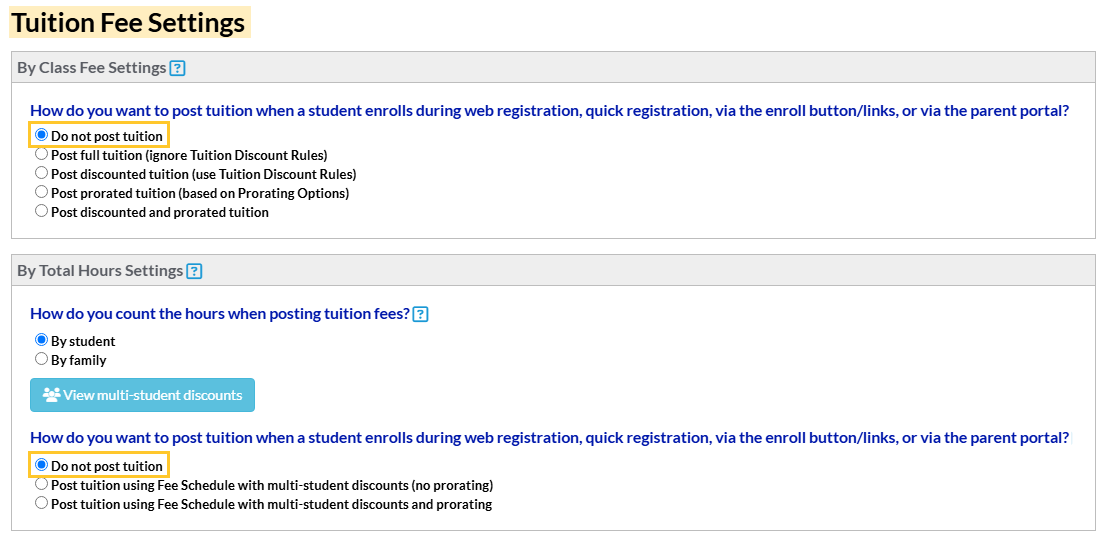Screen dimensions: 1105x538
Task: Select Post prorated tuition radio option
Action: 41,192
